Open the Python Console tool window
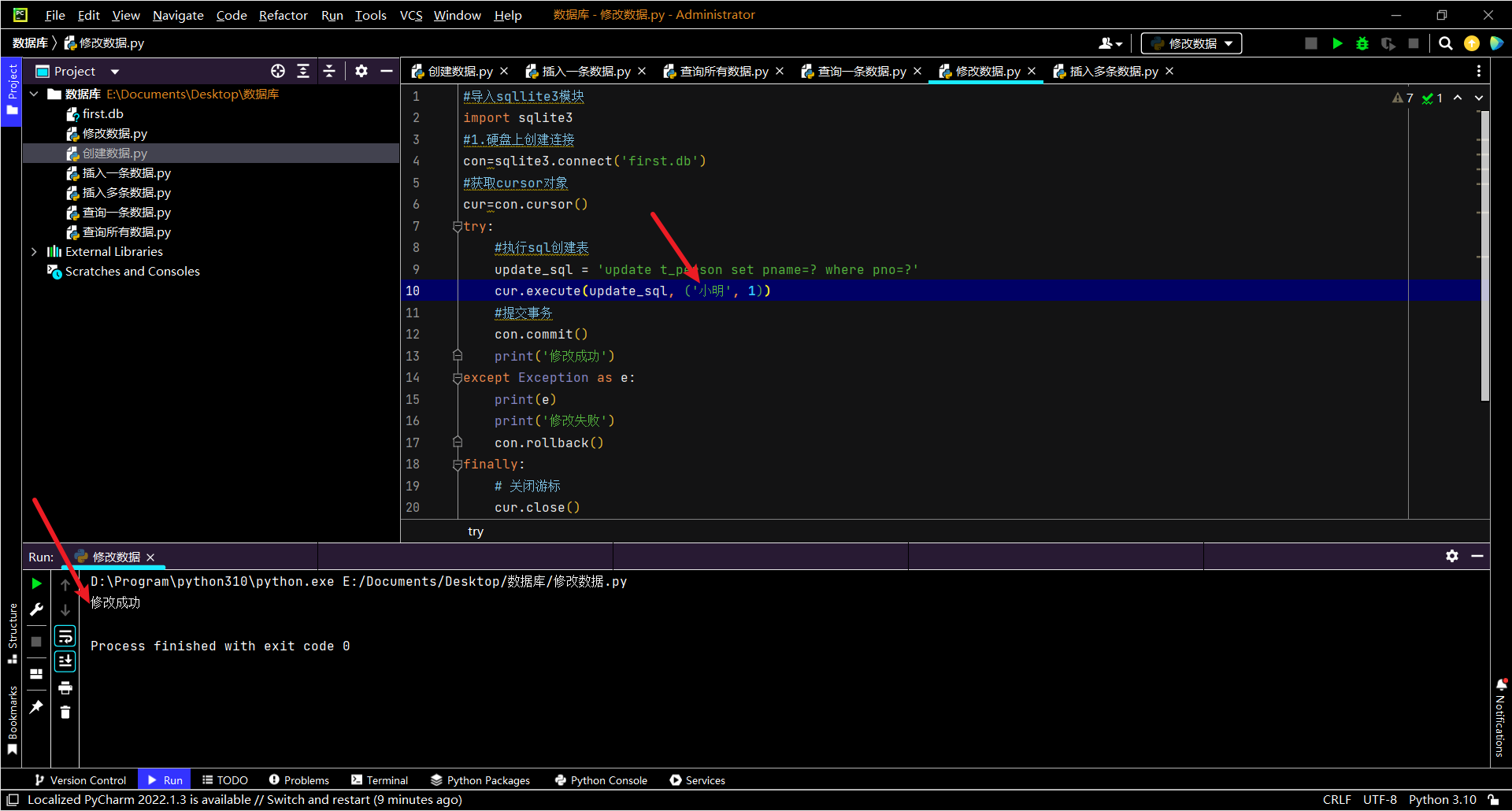1512x811 pixels. click(601, 780)
